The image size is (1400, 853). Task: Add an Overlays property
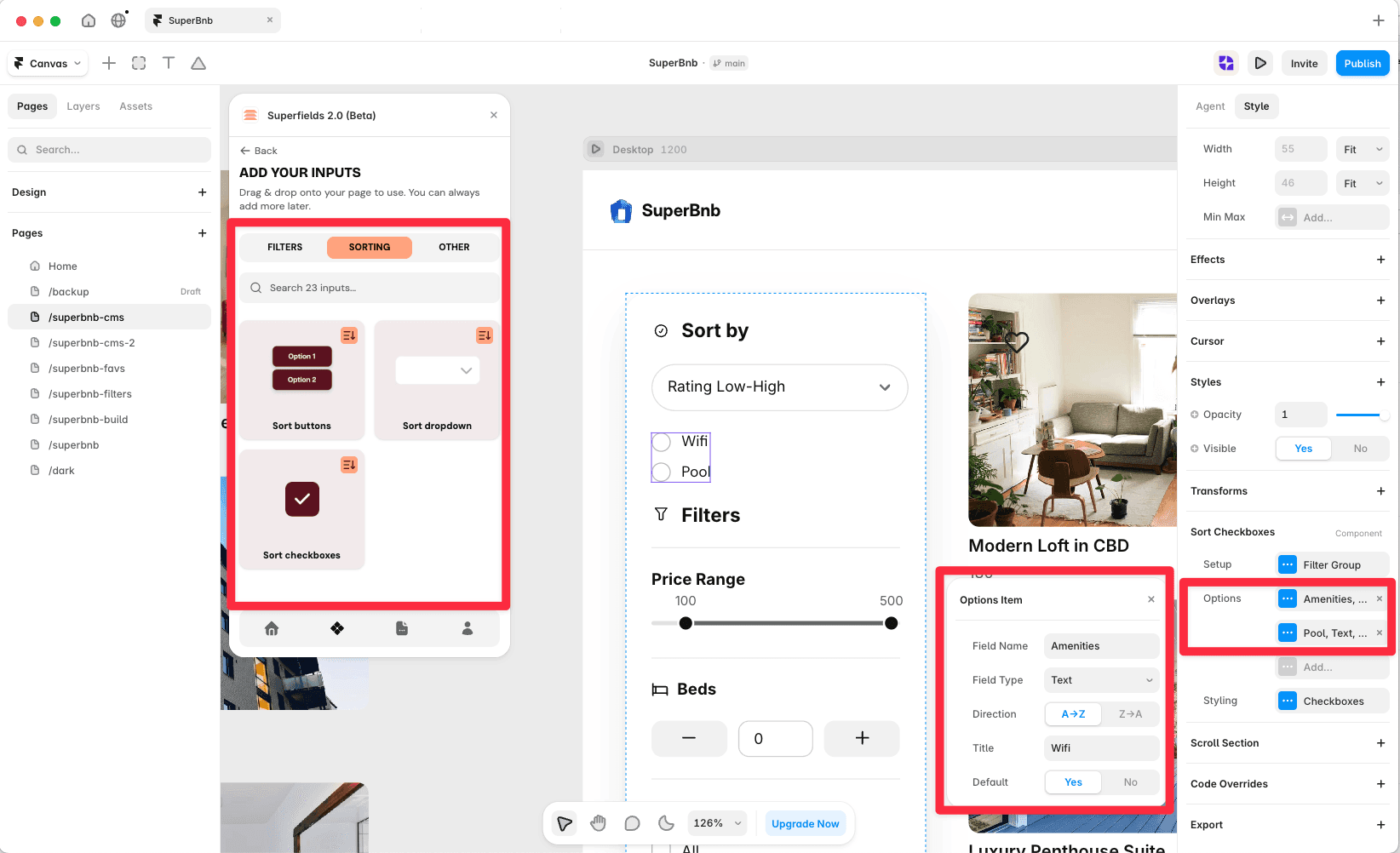click(1381, 301)
